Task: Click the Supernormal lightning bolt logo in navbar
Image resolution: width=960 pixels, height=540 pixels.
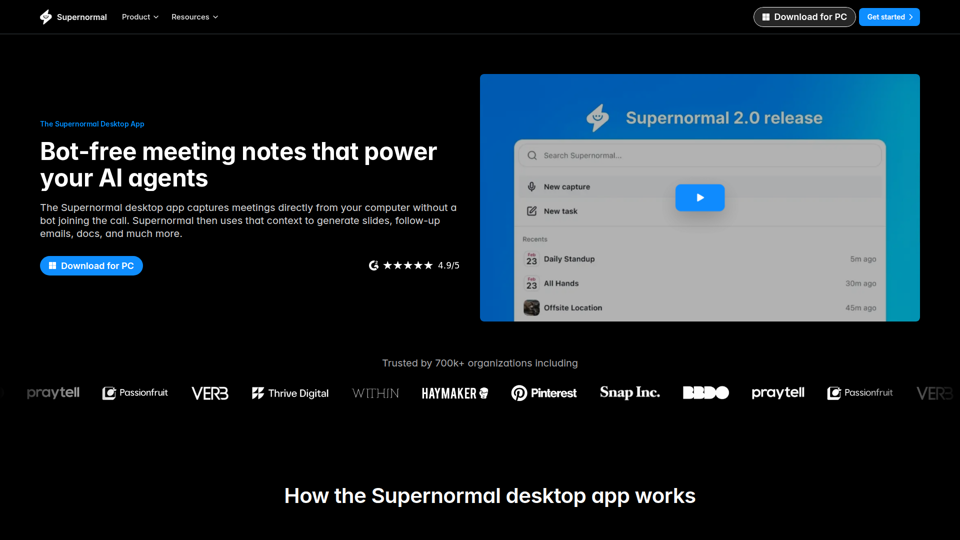Action: click(46, 17)
